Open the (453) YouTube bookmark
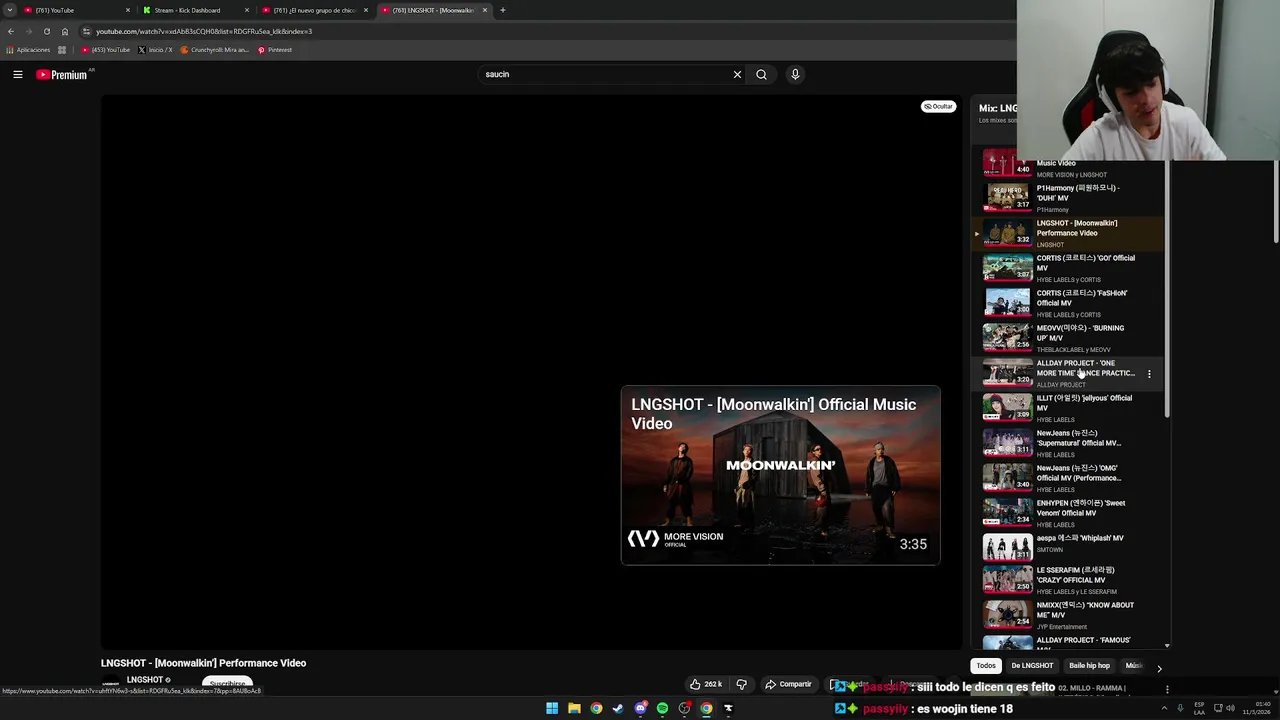Viewport: 1280px width, 720px height. click(106, 50)
